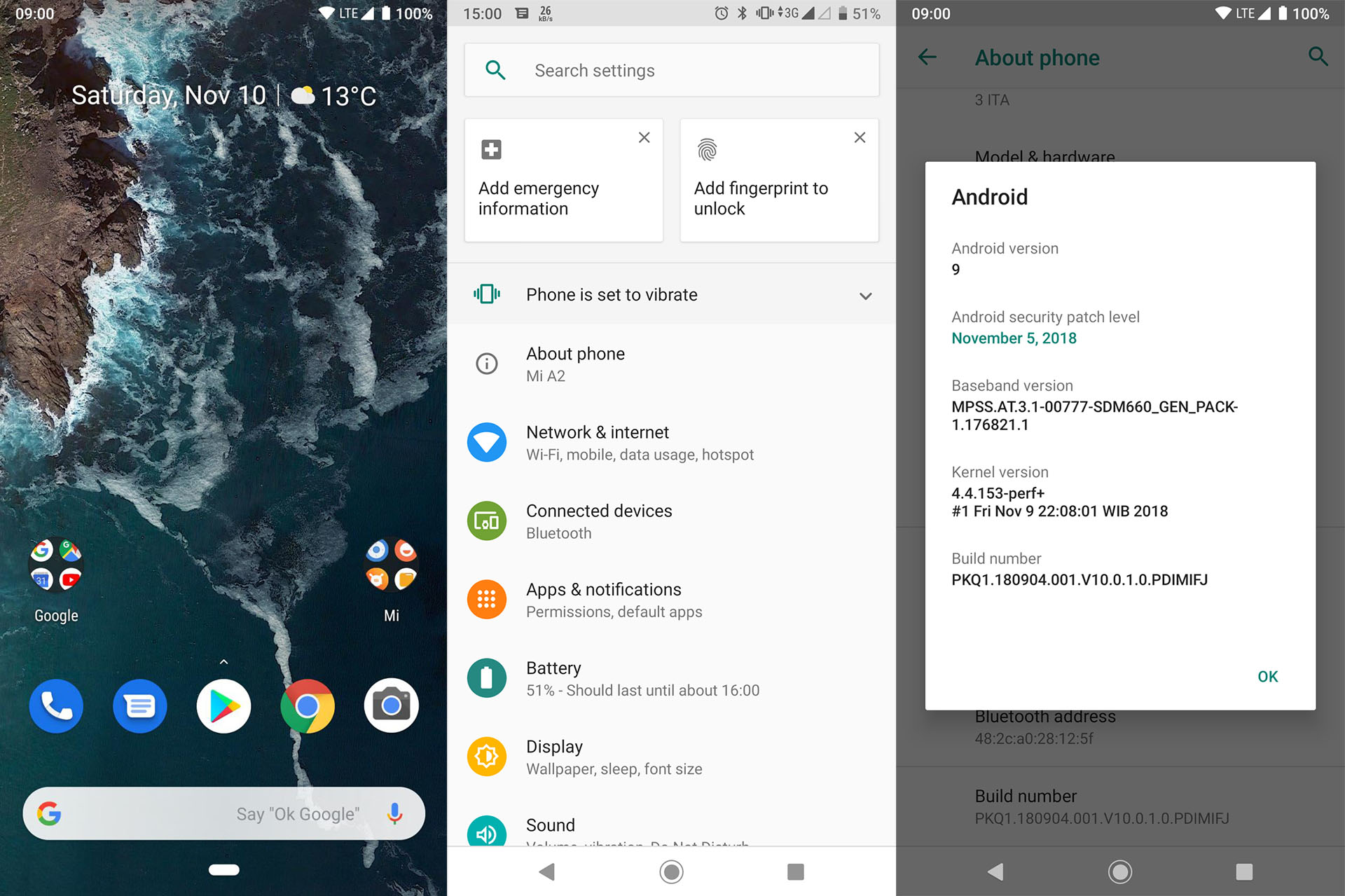Open the Play Store app
Viewport: 1345px width, 896px height.
[225, 705]
